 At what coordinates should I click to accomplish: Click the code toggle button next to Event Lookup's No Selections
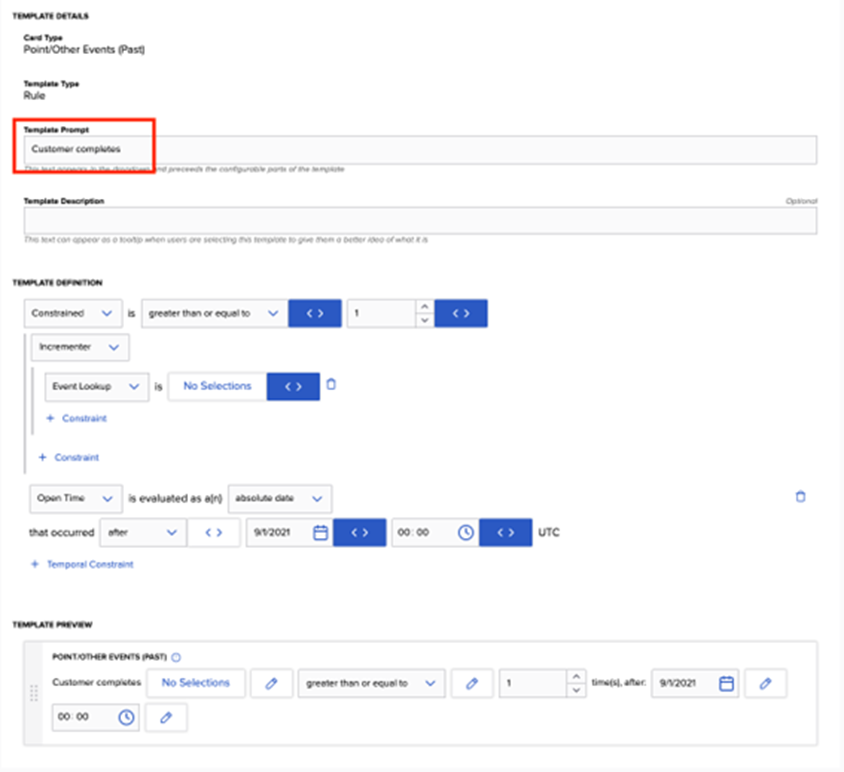pos(293,386)
